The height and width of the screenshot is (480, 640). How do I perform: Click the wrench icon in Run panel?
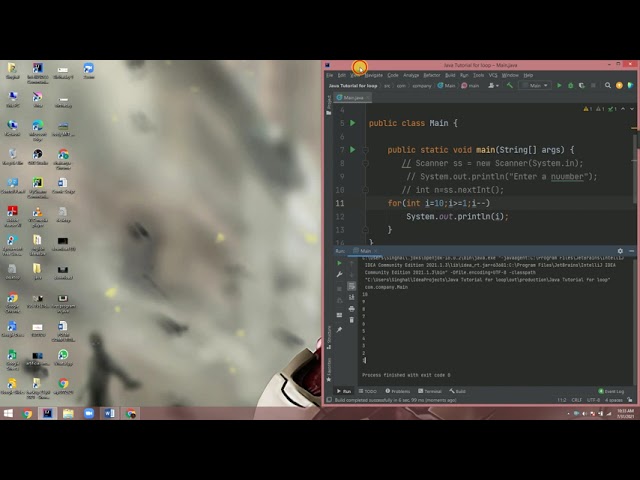point(339,275)
